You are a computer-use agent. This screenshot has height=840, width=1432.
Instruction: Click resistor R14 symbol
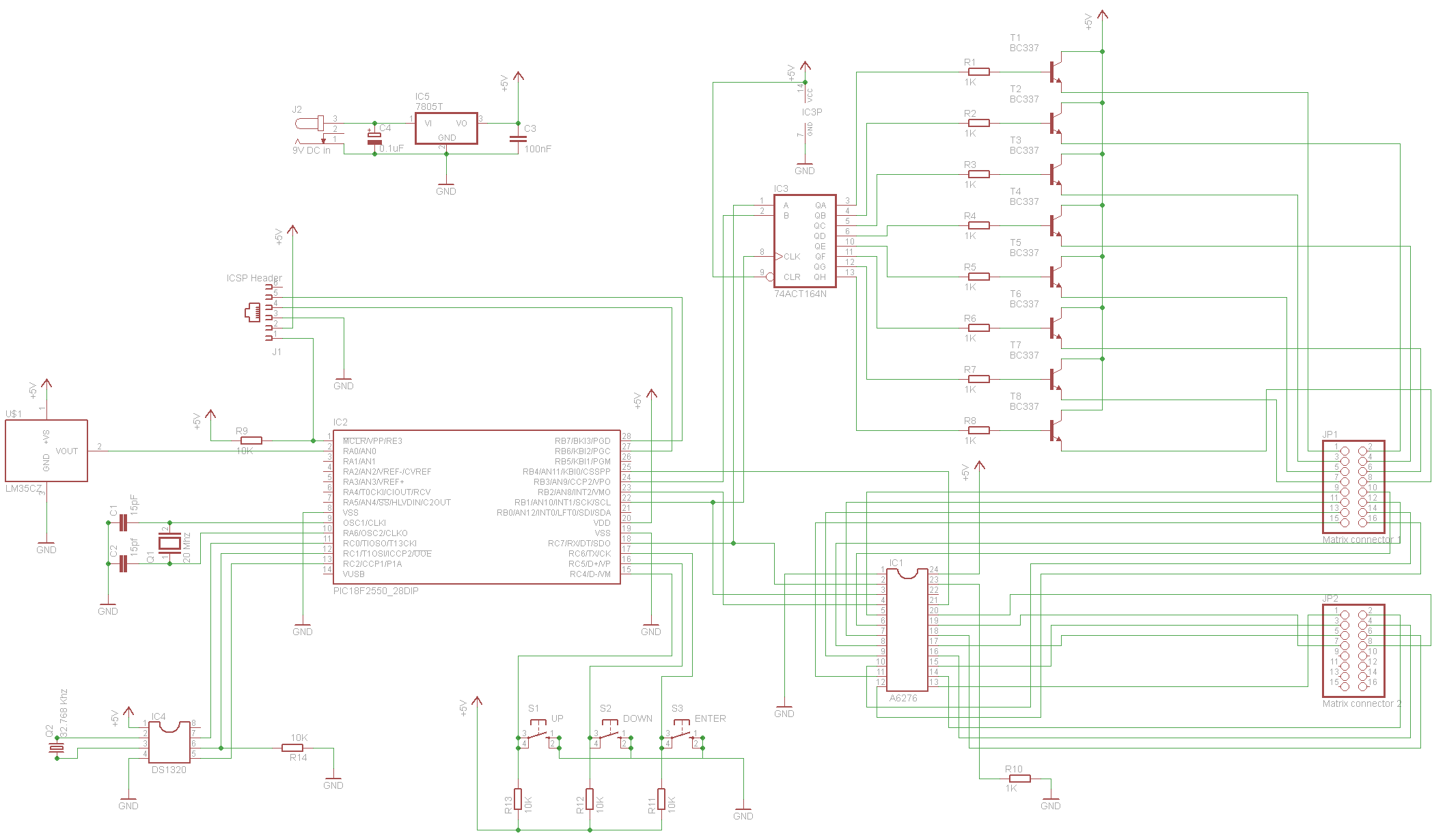click(292, 748)
